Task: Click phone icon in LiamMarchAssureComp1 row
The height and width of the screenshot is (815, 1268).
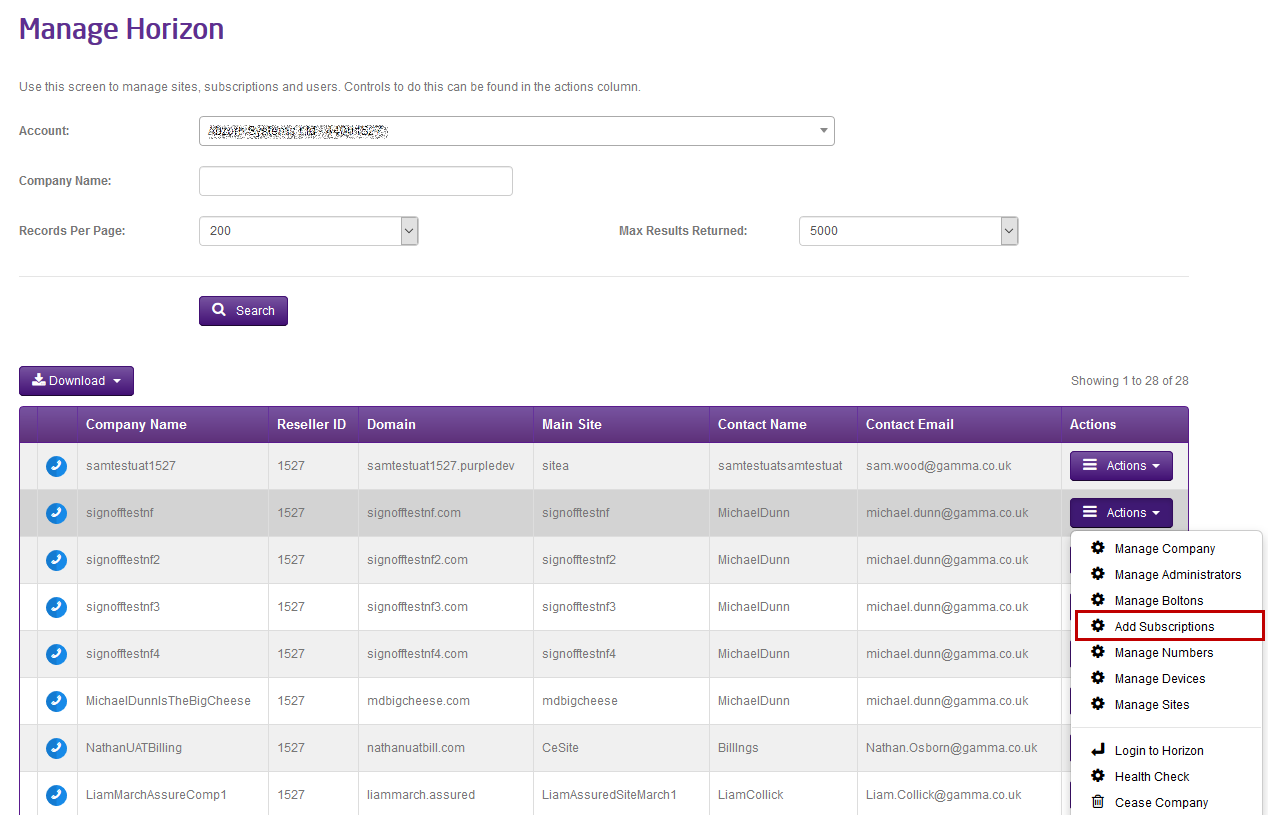Action: tap(57, 795)
